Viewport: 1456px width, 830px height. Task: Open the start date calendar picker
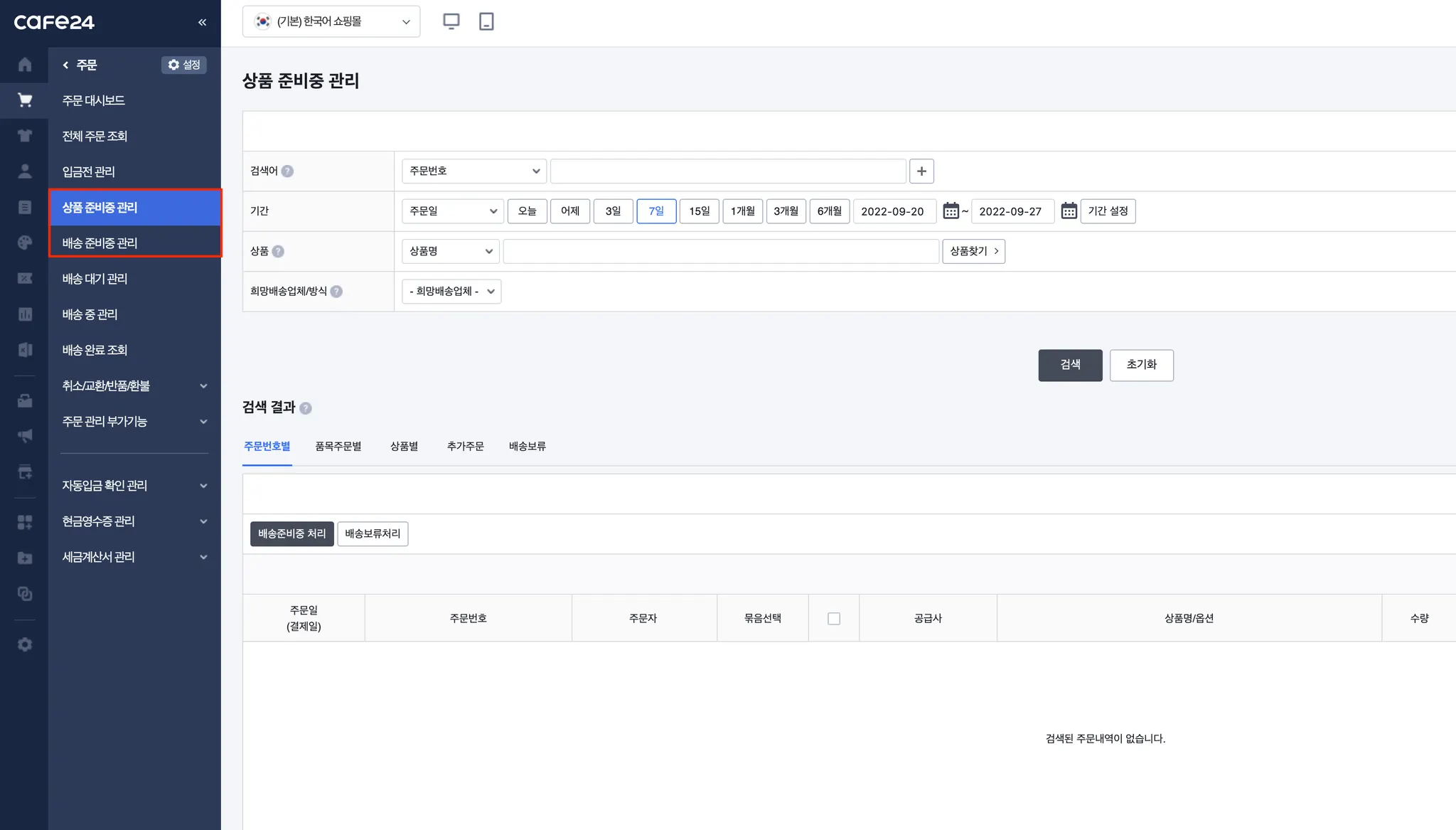tap(951, 211)
